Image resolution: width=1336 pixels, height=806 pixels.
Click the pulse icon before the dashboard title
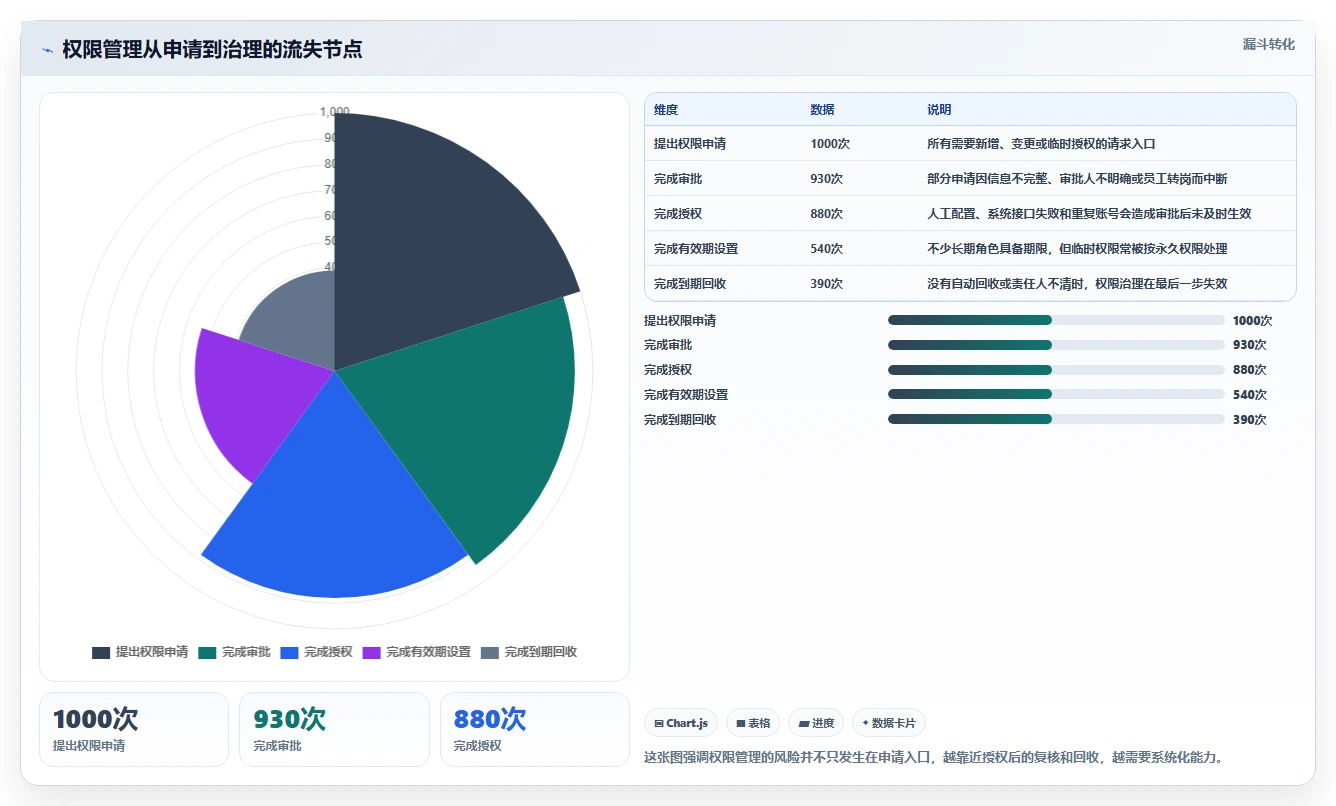(x=47, y=50)
